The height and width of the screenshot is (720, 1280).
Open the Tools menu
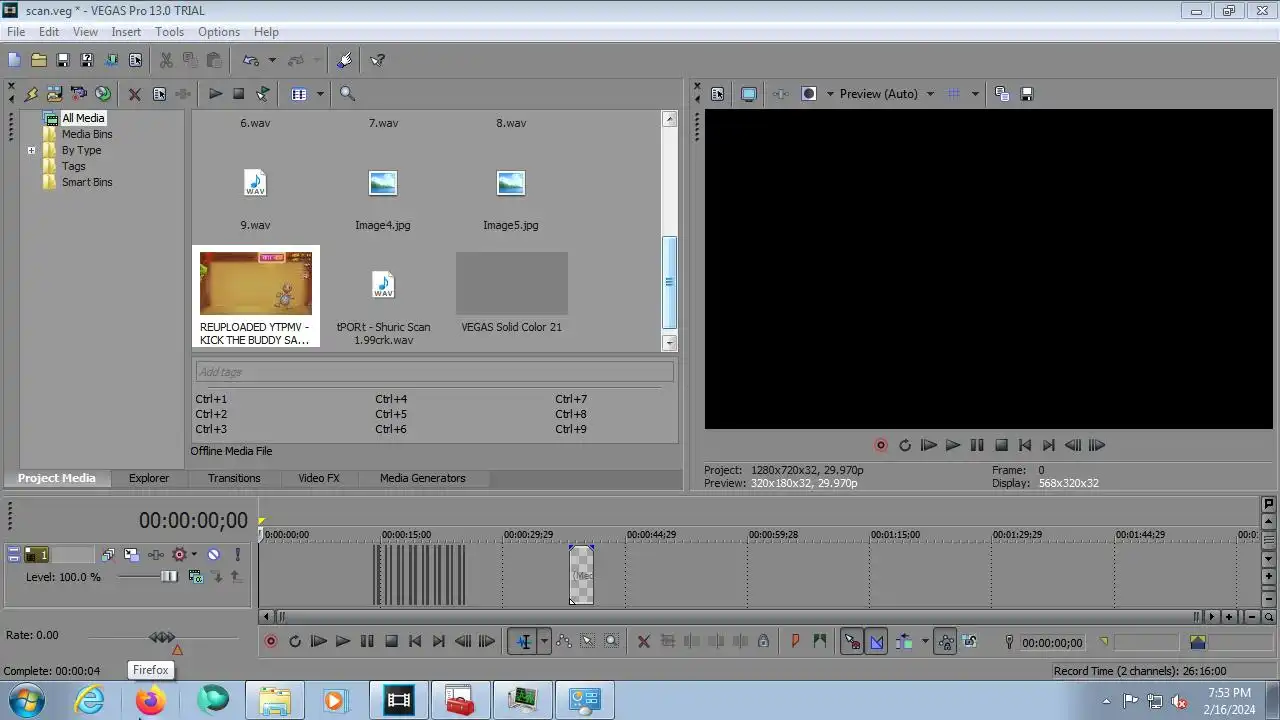[x=169, y=32]
